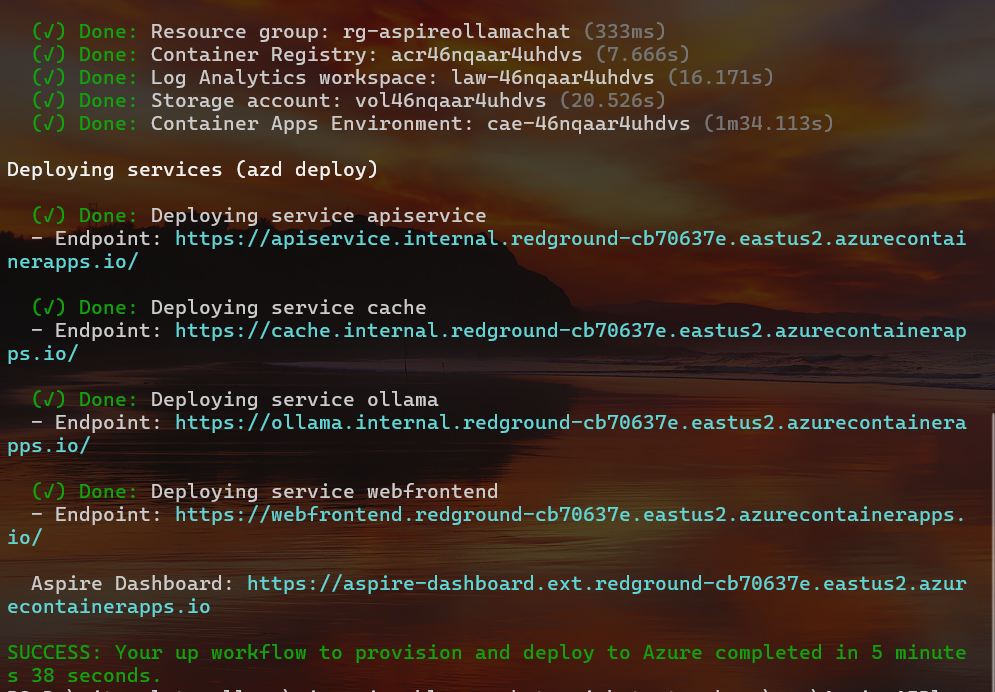This screenshot has width=995, height=692.
Task: Click the 'Deploying services (azd deploy)' heading
Action: pos(192,170)
